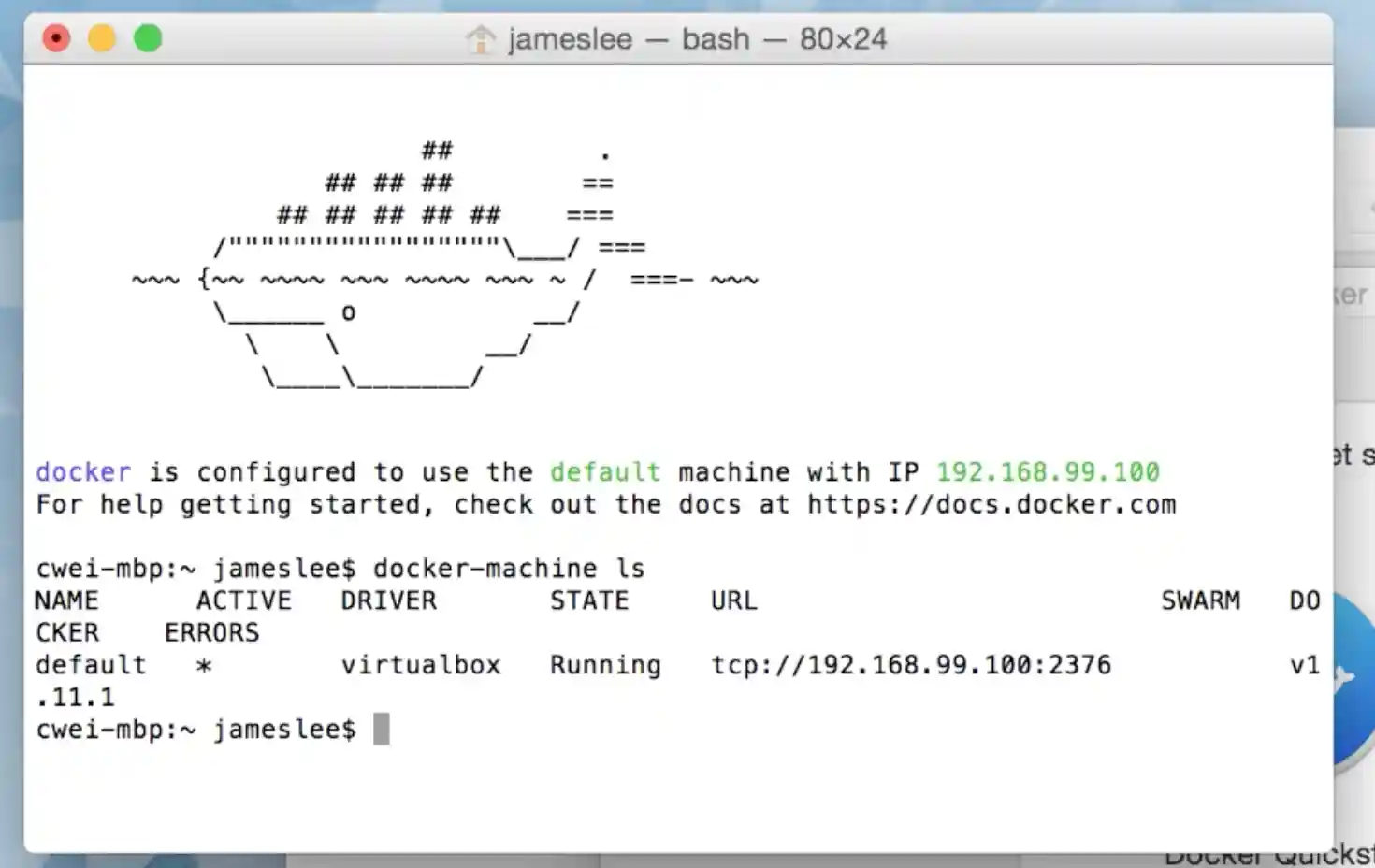Click the NAME column header text
Viewport: 1375px width, 868px height.
[66, 600]
